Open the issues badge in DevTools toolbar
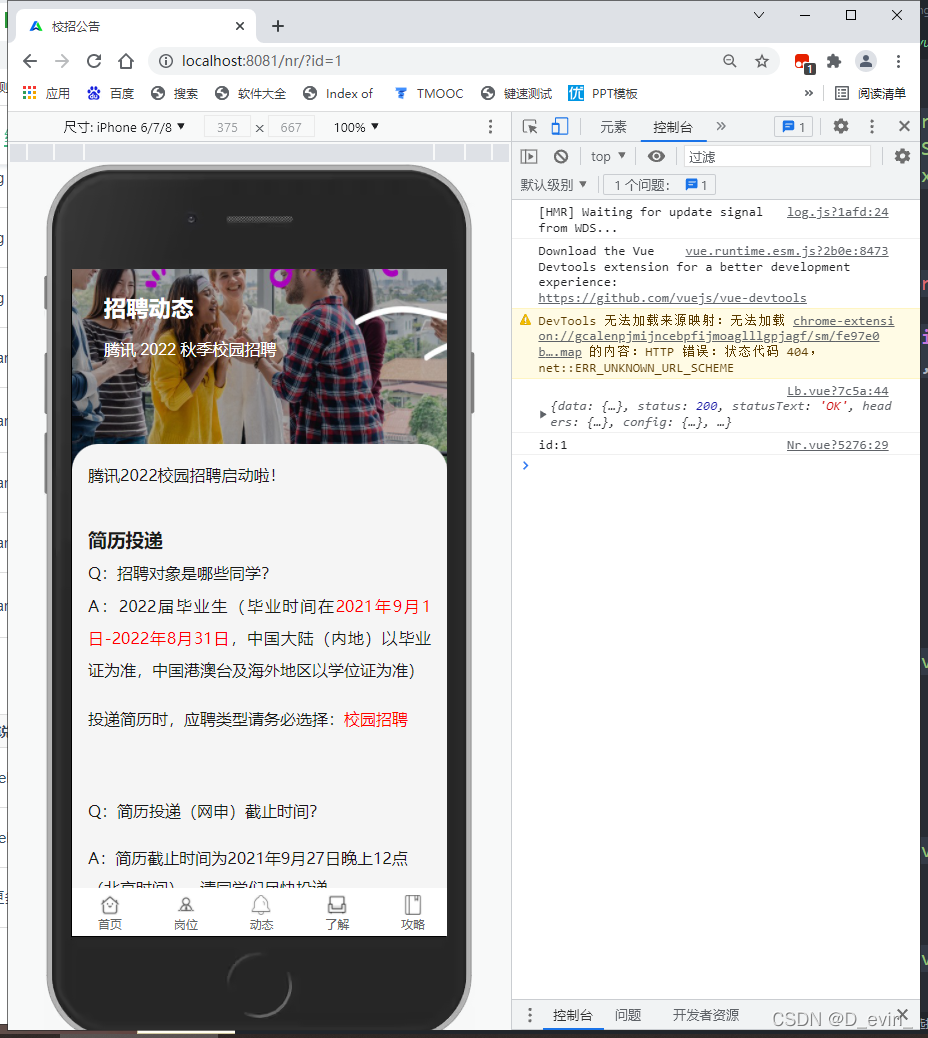 click(794, 126)
